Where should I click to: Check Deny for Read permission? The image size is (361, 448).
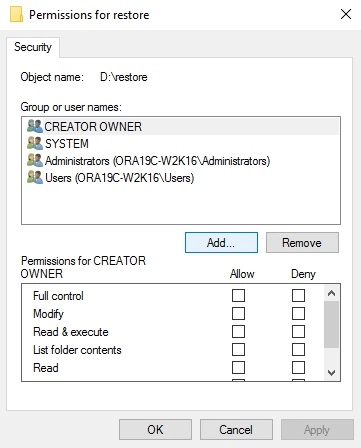298,368
